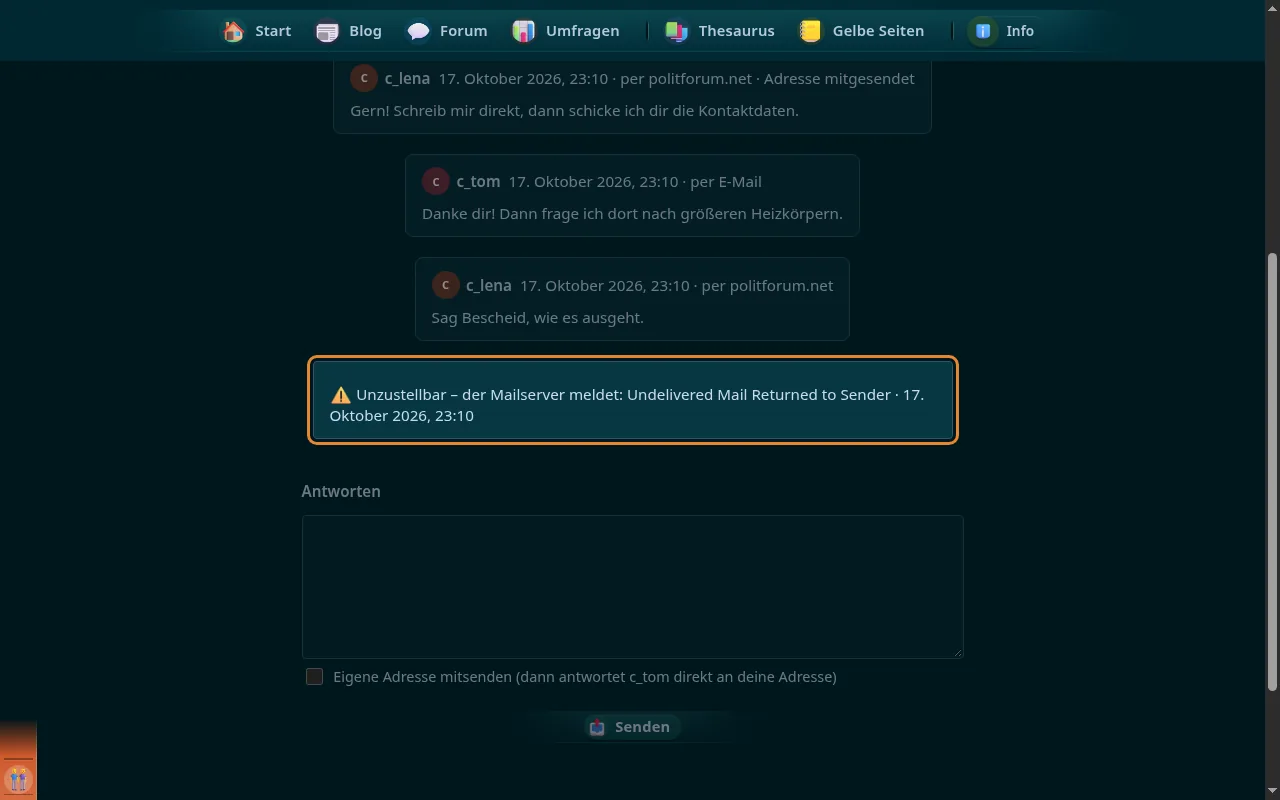Click username c_tom in the message header

point(478,182)
